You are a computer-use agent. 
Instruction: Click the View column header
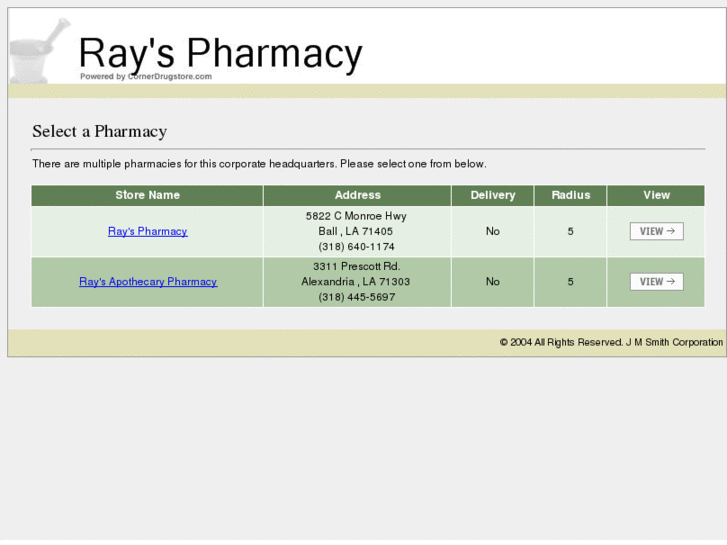pyautogui.click(x=656, y=195)
